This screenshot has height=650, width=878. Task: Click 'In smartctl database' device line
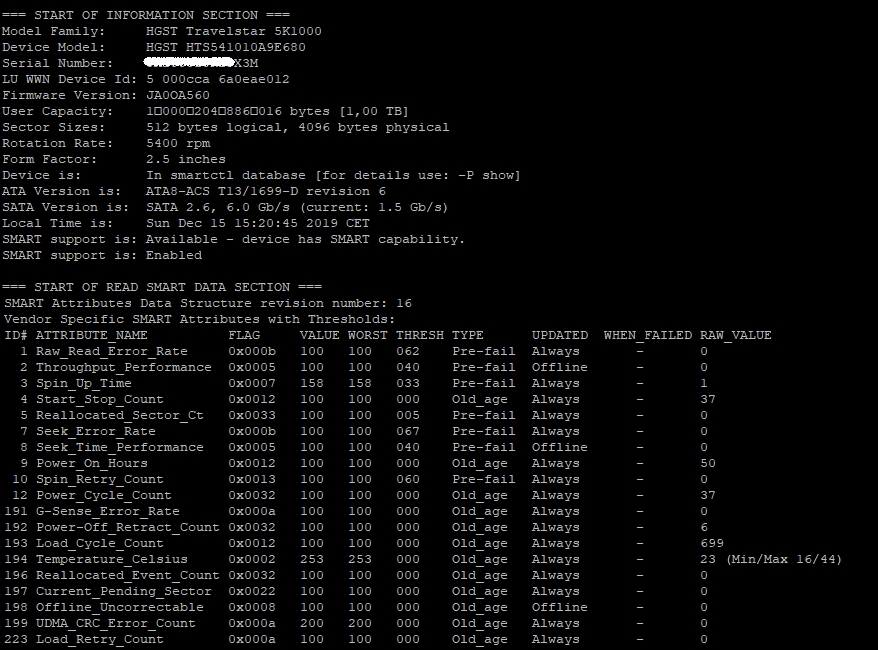point(333,176)
